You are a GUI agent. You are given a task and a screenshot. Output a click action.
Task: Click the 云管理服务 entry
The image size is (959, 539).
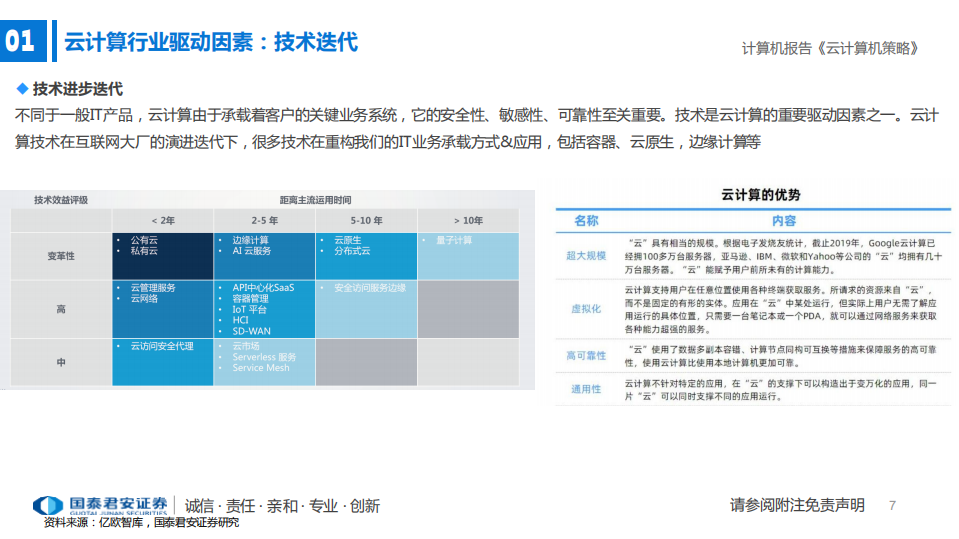click(153, 288)
